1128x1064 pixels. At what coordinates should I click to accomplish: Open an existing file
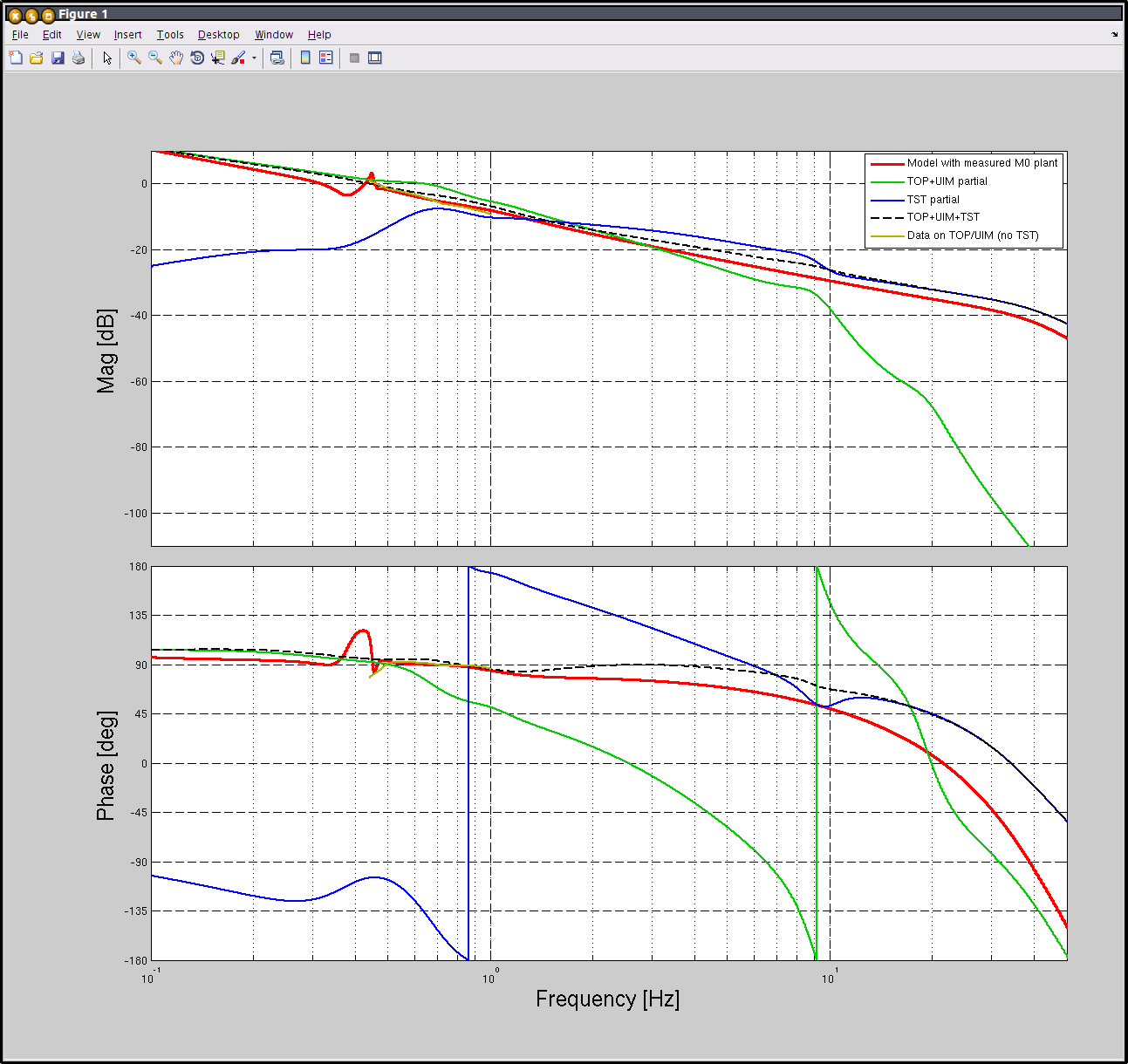(37, 58)
